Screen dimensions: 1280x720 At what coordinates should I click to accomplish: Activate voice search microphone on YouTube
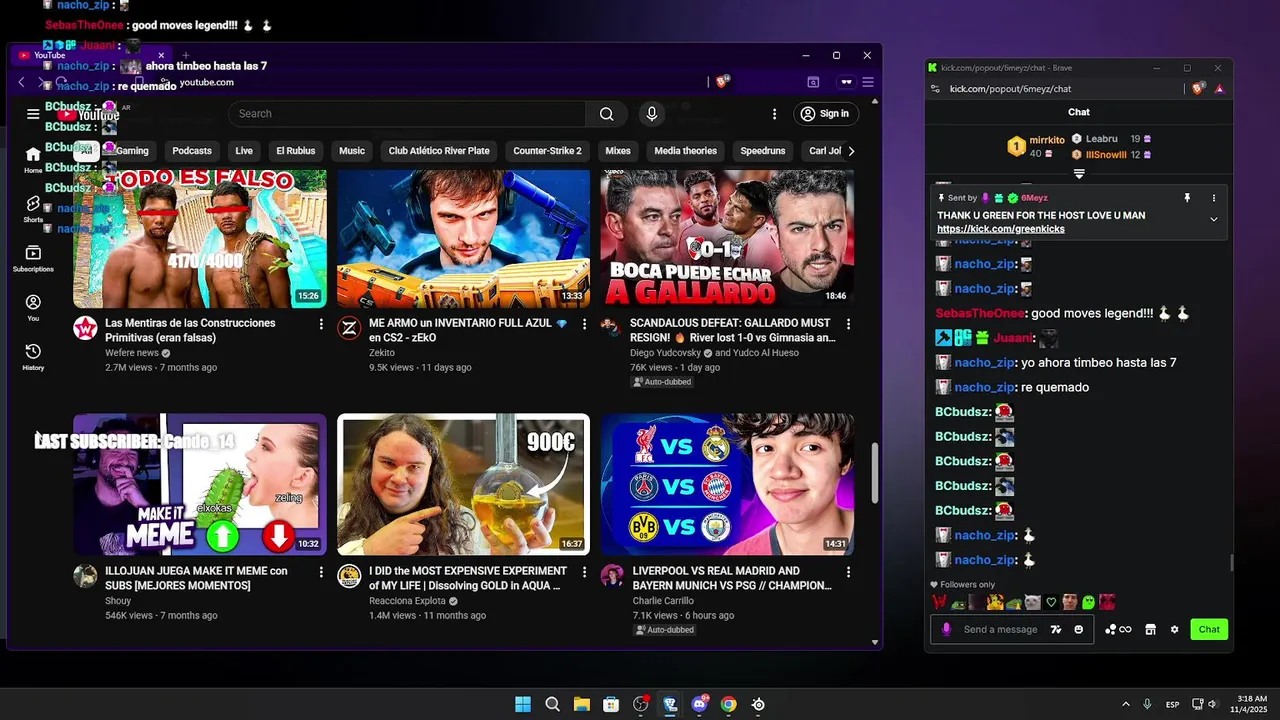point(652,114)
